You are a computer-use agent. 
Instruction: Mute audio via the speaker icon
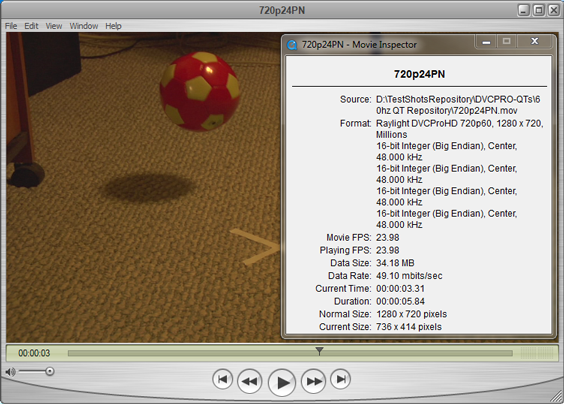[x=10, y=372]
